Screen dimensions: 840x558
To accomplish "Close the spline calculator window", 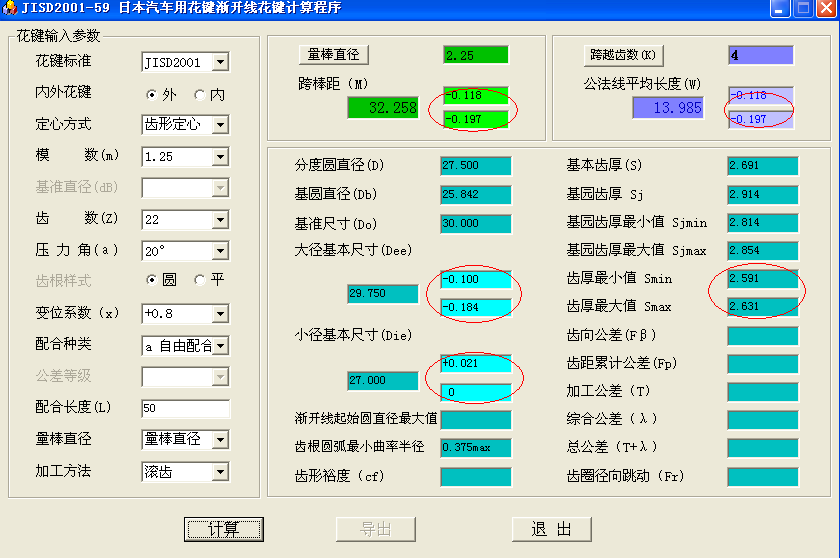I will pyautogui.click(x=827, y=8).
